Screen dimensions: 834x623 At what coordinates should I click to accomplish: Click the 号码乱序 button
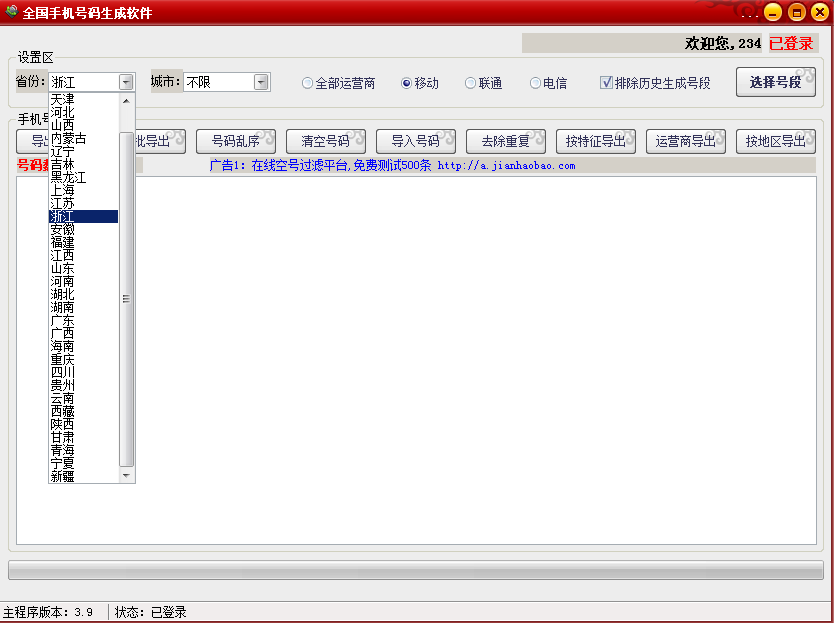coord(236,141)
